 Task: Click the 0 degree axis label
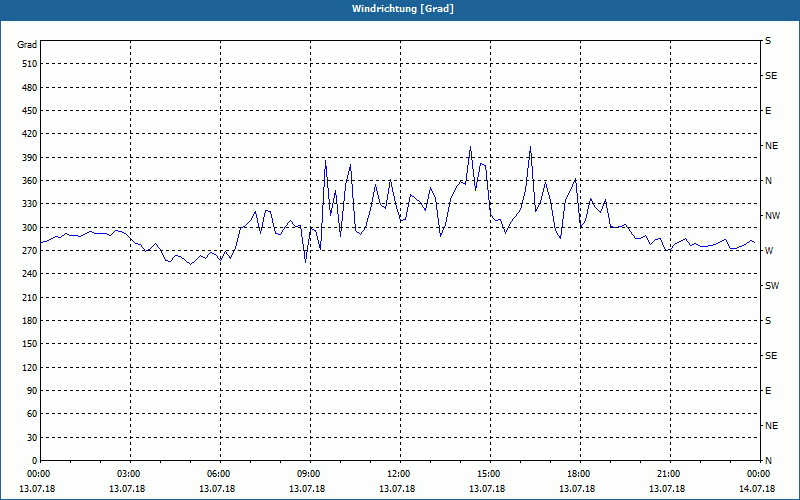34,461
